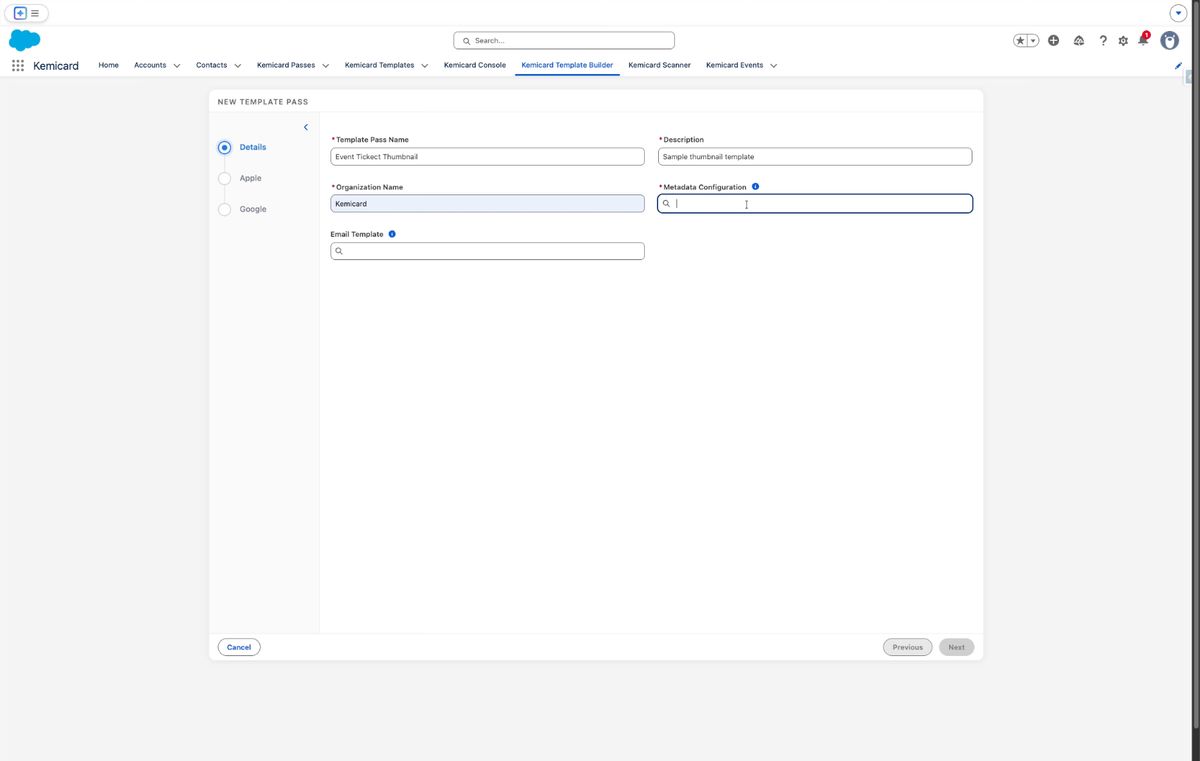The image size is (1200, 761).
Task: Expand the Accounts tab dropdown chevron
Action: coord(177,66)
